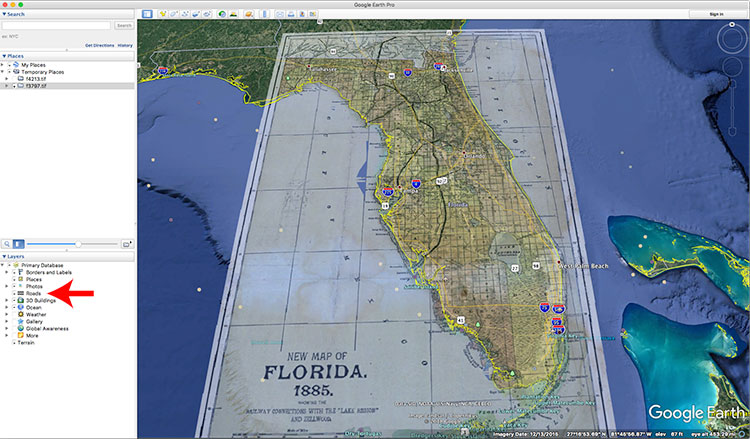The image size is (750, 439).
Task: Adjust the overlay opacity slider handle
Action: click(x=77, y=244)
